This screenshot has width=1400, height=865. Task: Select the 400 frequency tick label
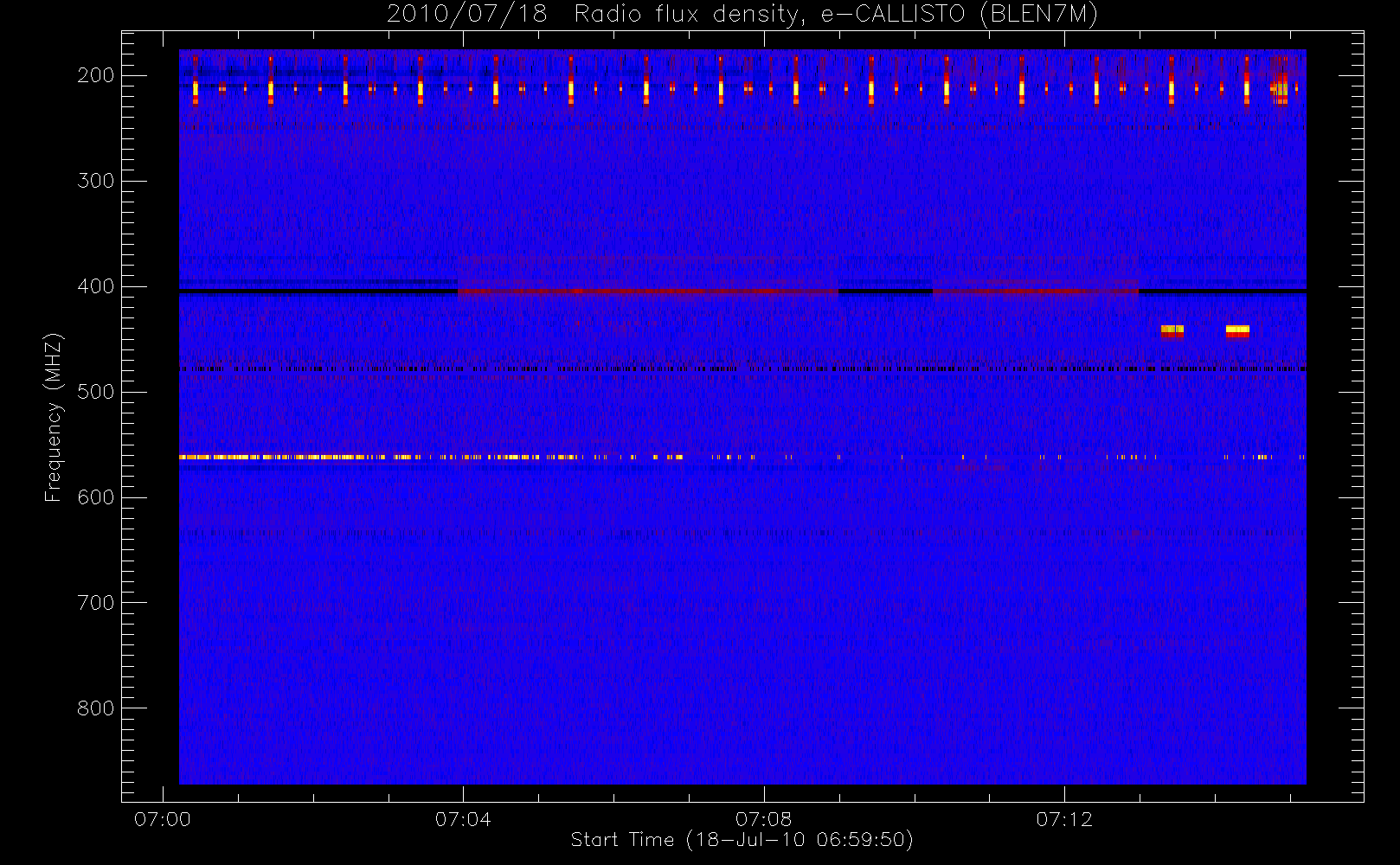coord(95,286)
